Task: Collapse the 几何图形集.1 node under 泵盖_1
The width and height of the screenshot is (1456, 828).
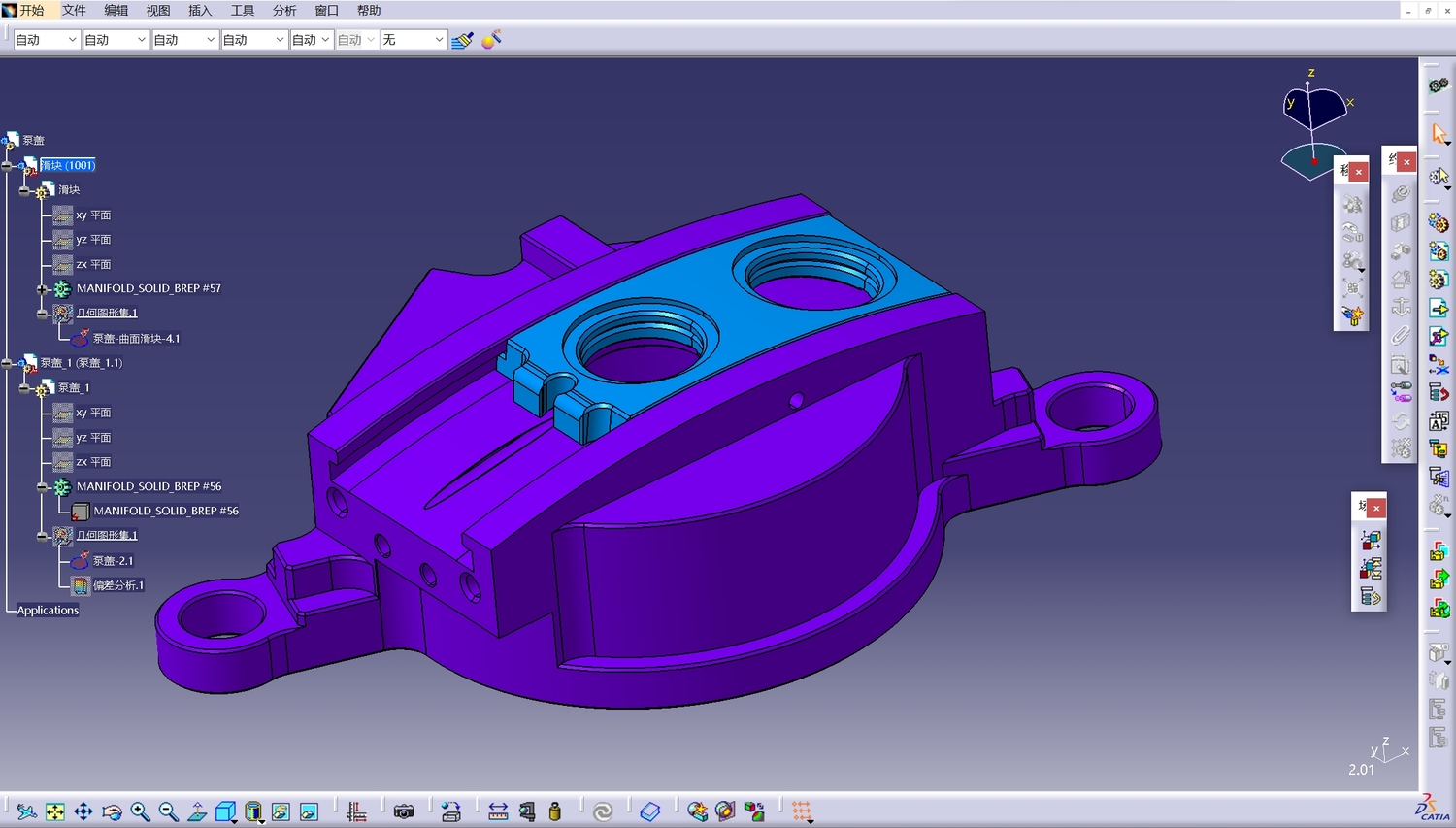Action: (x=42, y=535)
